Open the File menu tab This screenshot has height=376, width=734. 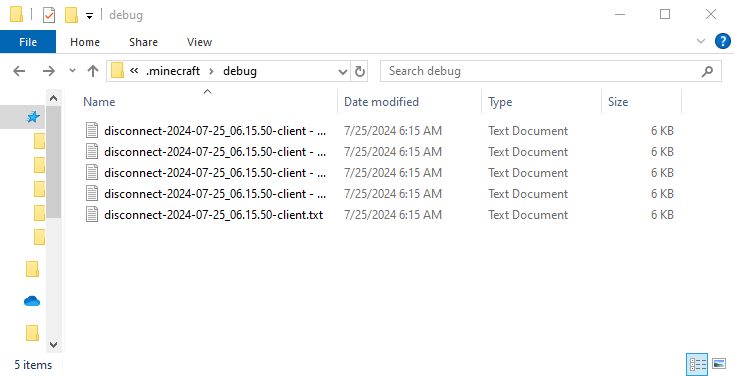[x=28, y=42]
